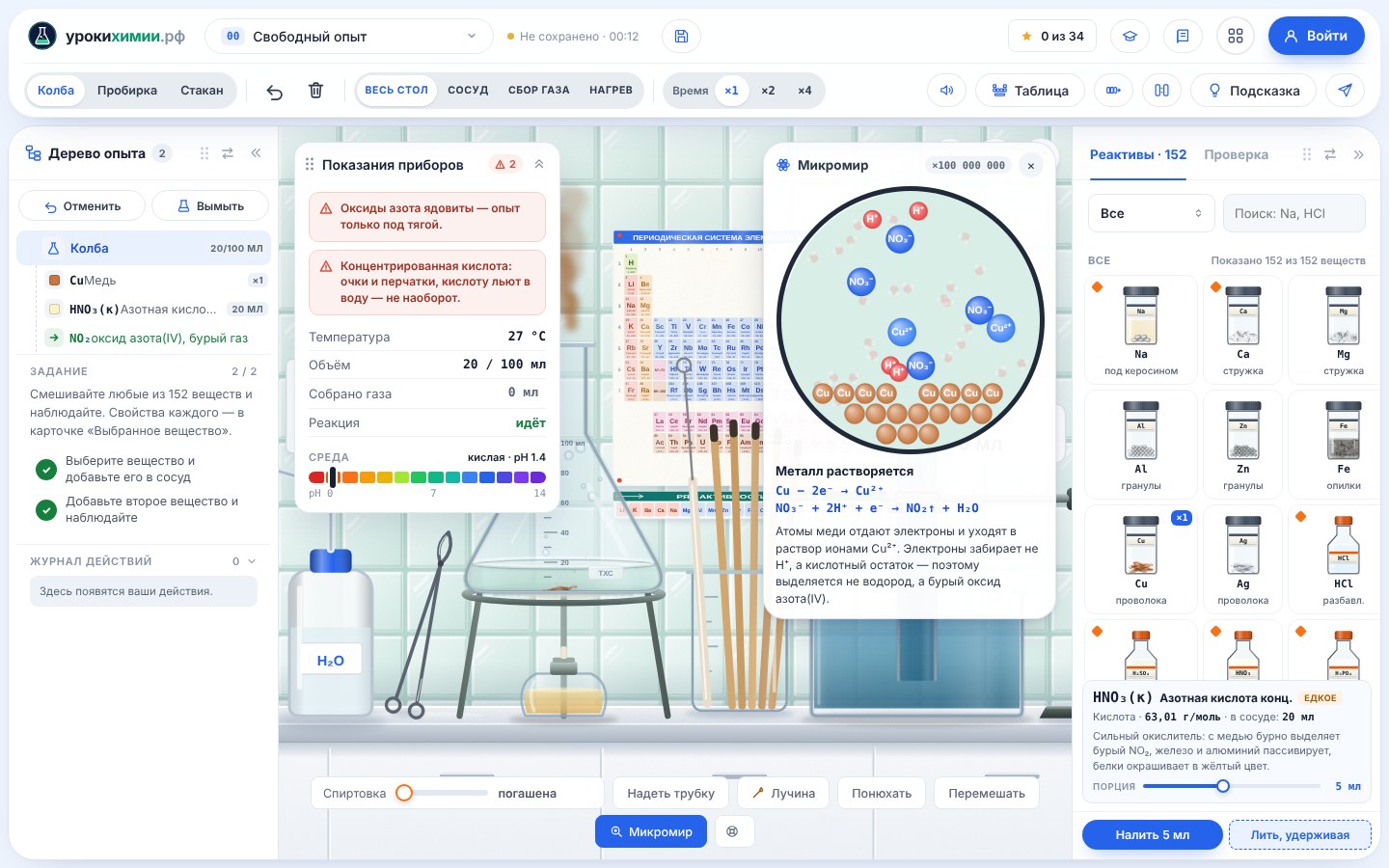Switch view to СОСУД
Viewport: 1389px width, 868px height.
[468, 91]
